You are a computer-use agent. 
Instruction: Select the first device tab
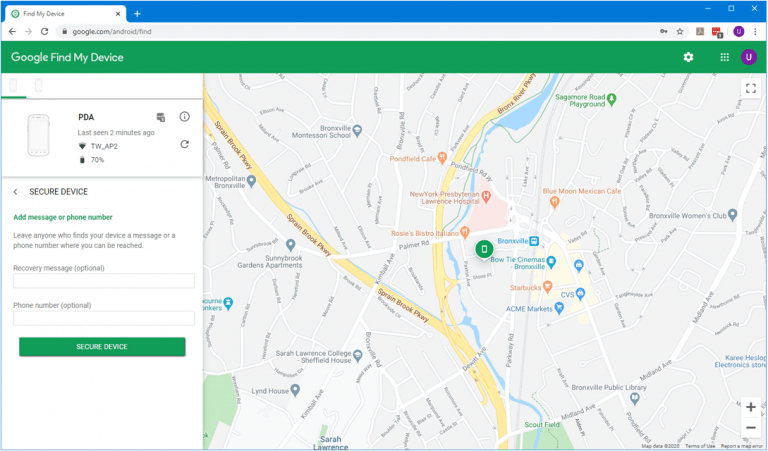pos(14,85)
